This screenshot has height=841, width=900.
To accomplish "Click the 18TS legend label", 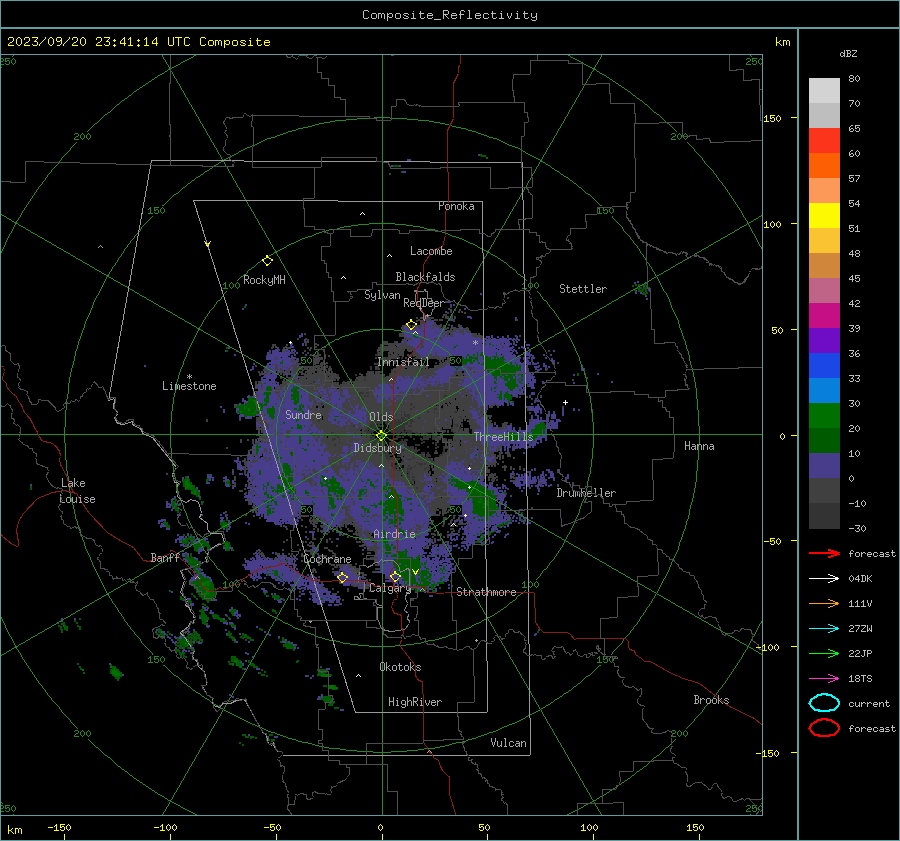I will click(x=860, y=679).
